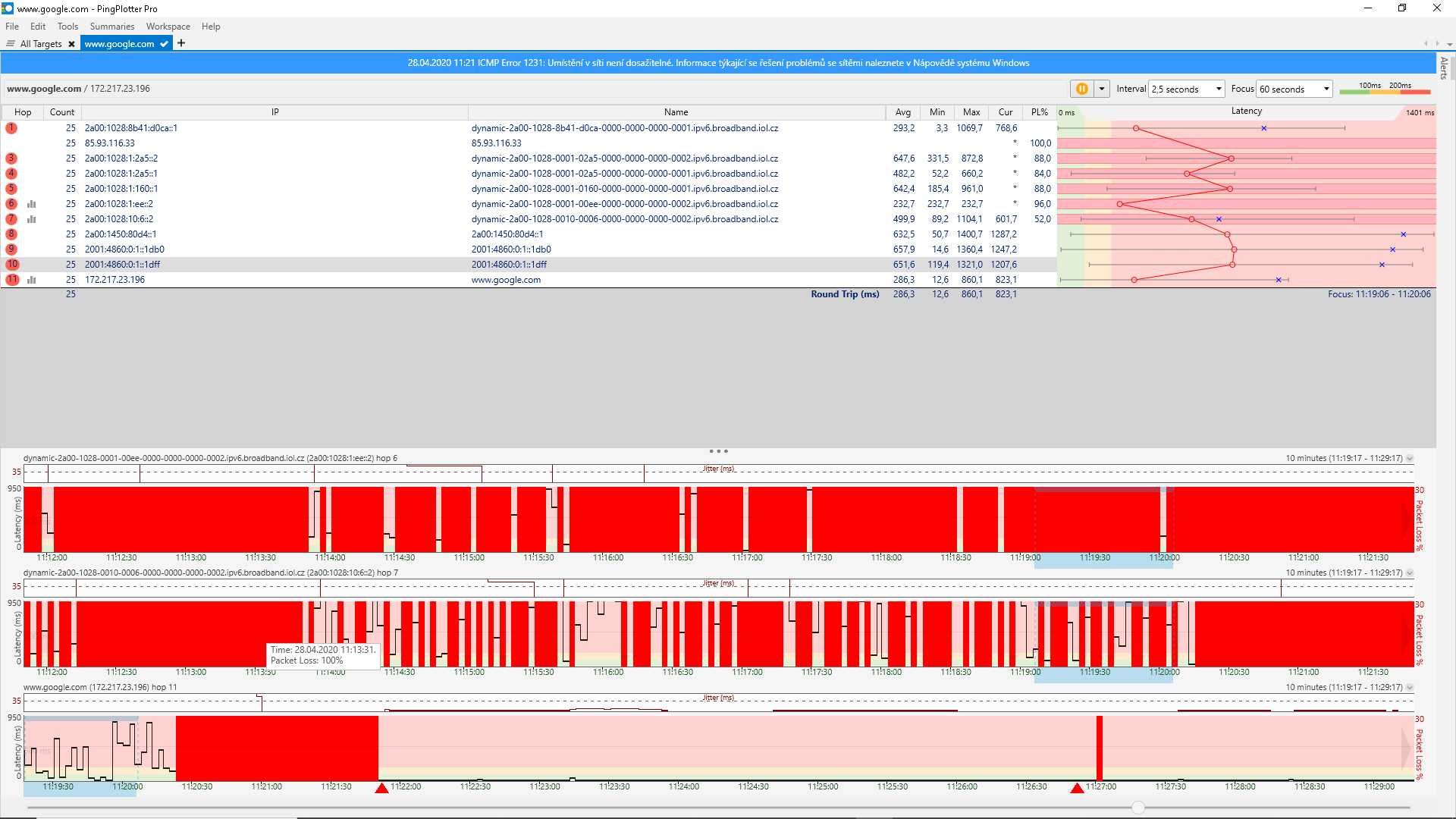Open the arrow dropdown beside the pause button
1456x819 pixels.
point(1102,89)
